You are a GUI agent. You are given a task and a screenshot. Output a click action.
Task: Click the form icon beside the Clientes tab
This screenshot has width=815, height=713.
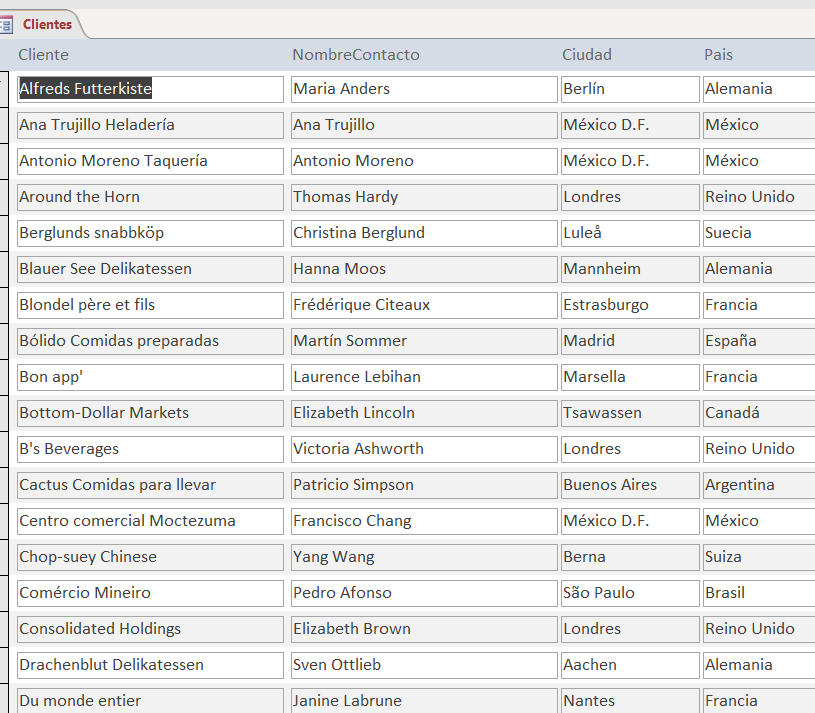6,24
